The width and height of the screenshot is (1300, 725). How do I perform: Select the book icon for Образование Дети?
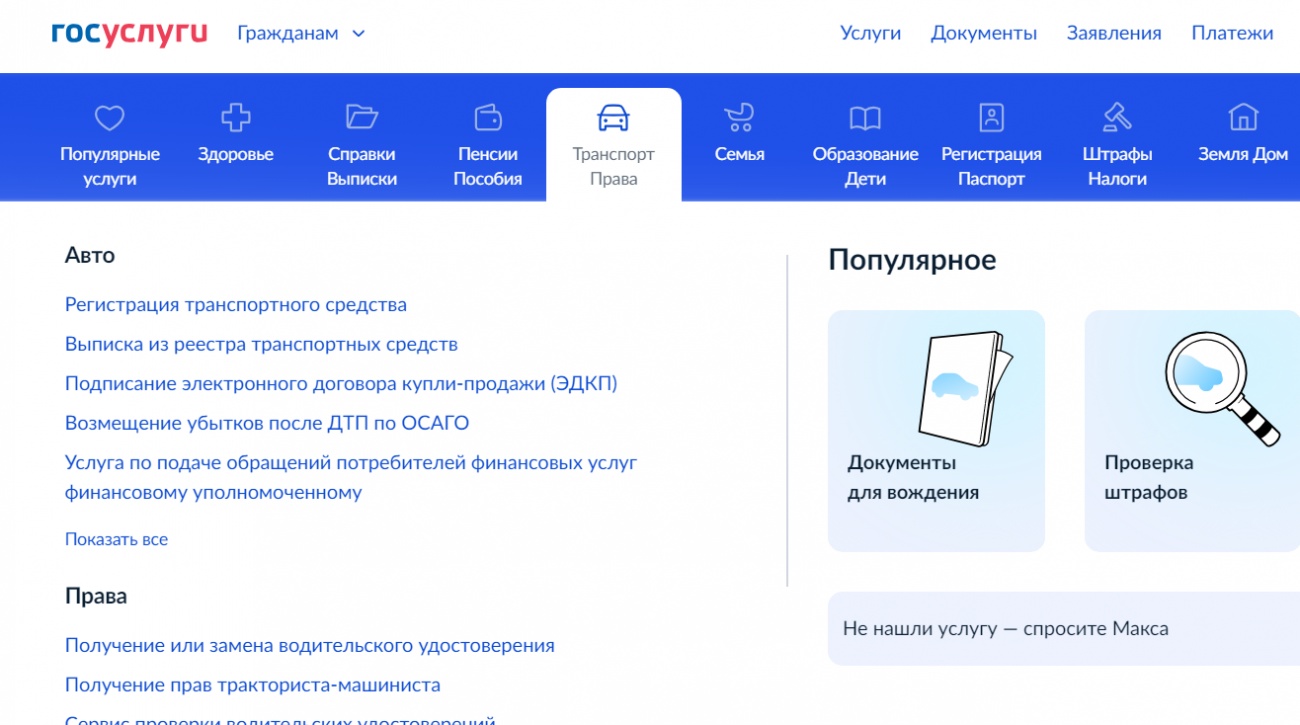pyautogui.click(x=865, y=119)
